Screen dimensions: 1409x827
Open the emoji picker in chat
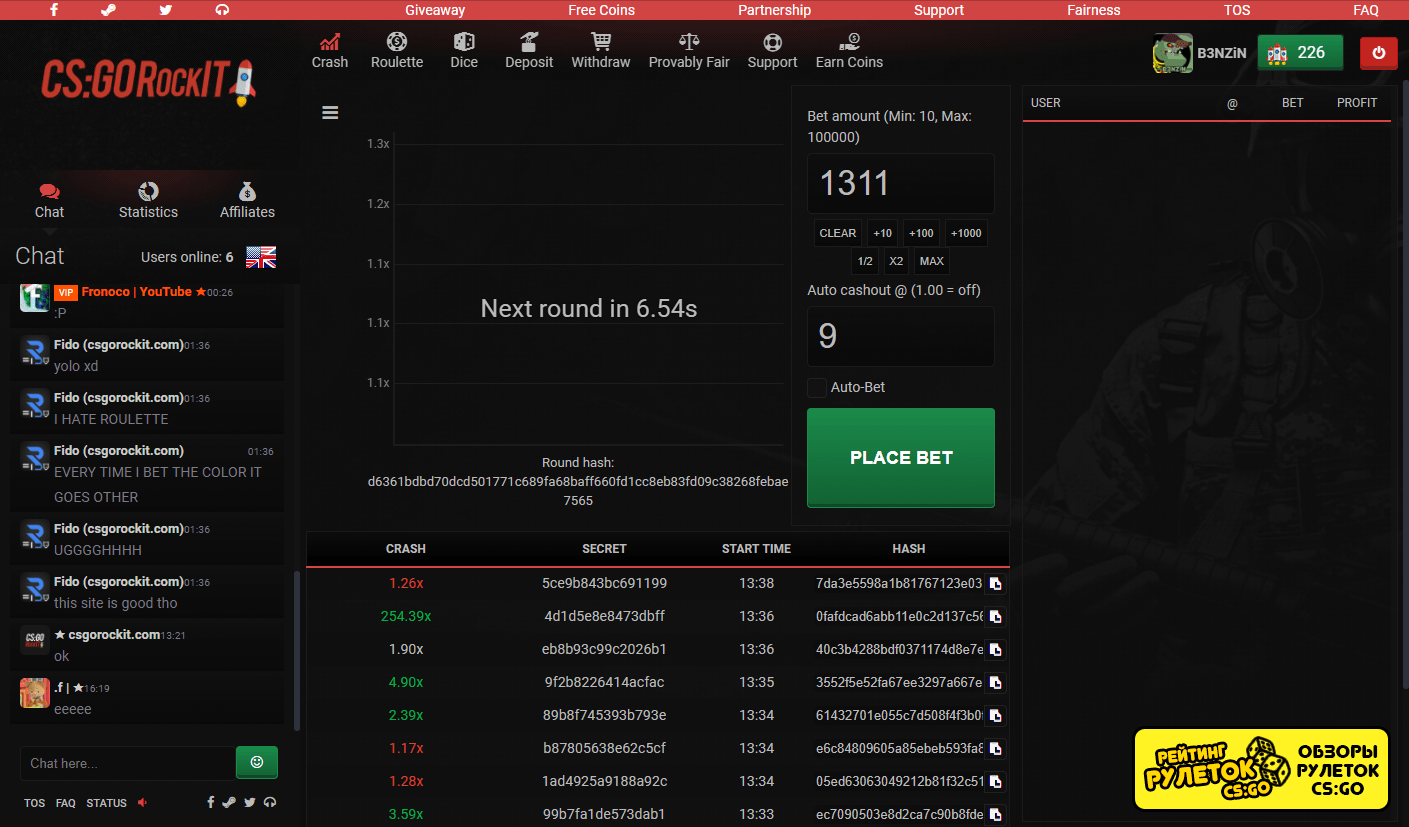coord(257,762)
